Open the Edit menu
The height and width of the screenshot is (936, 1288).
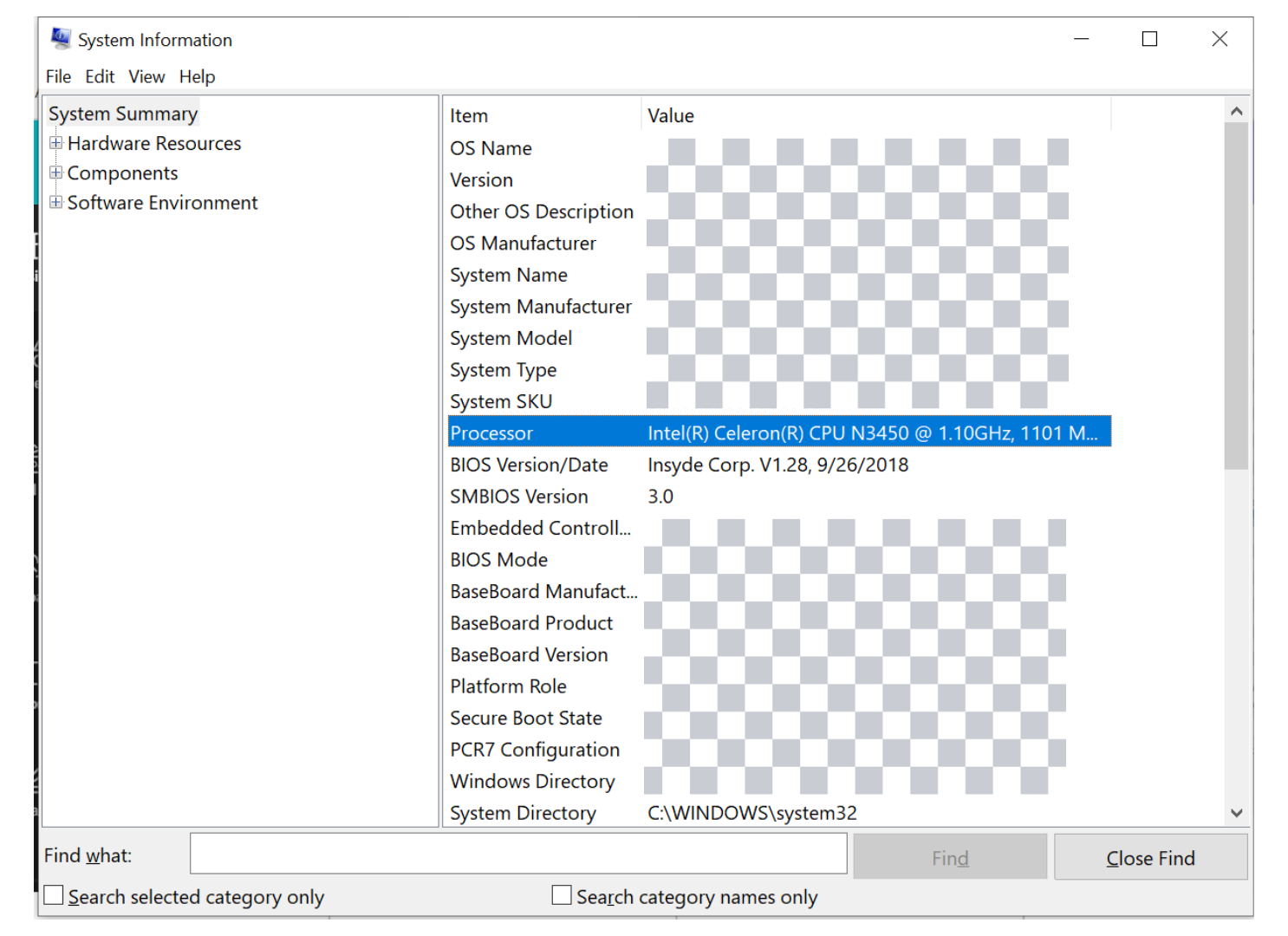click(x=100, y=76)
